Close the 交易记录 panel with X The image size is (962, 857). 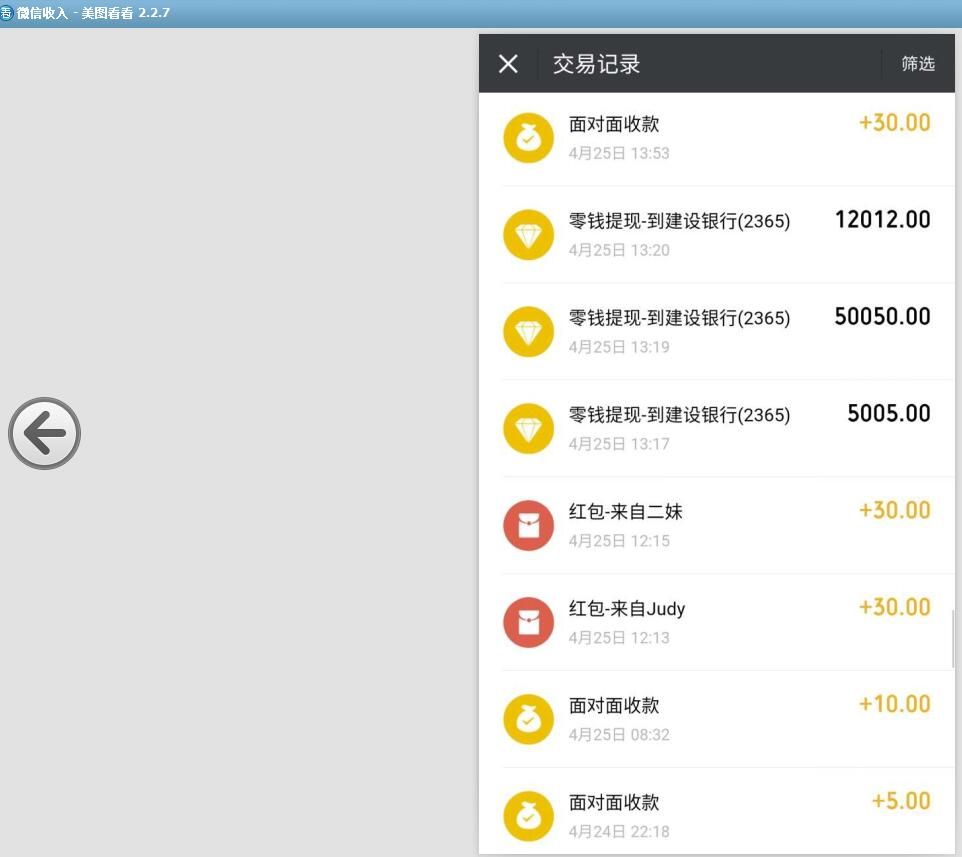[508, 63]
